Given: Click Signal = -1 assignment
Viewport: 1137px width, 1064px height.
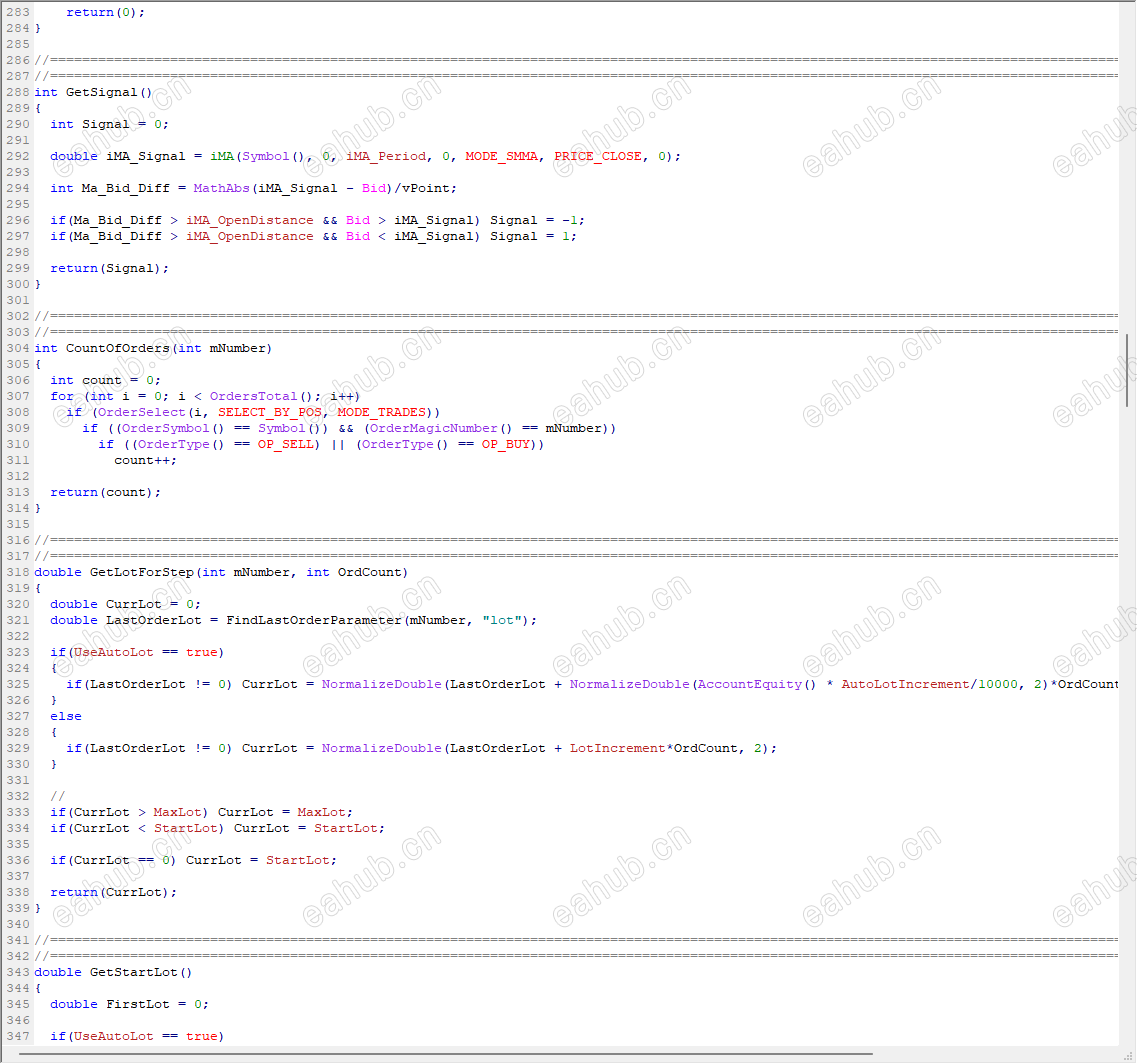Looking at the screenshot, I should [x=537, y=220].
